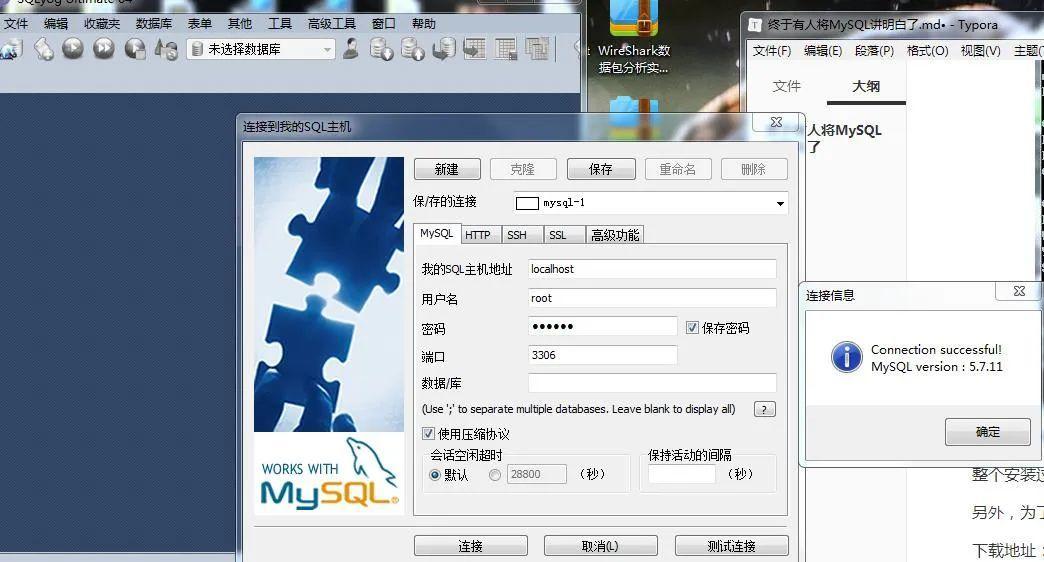
Task: Click the 新建 button
Action: coord(447,169)
